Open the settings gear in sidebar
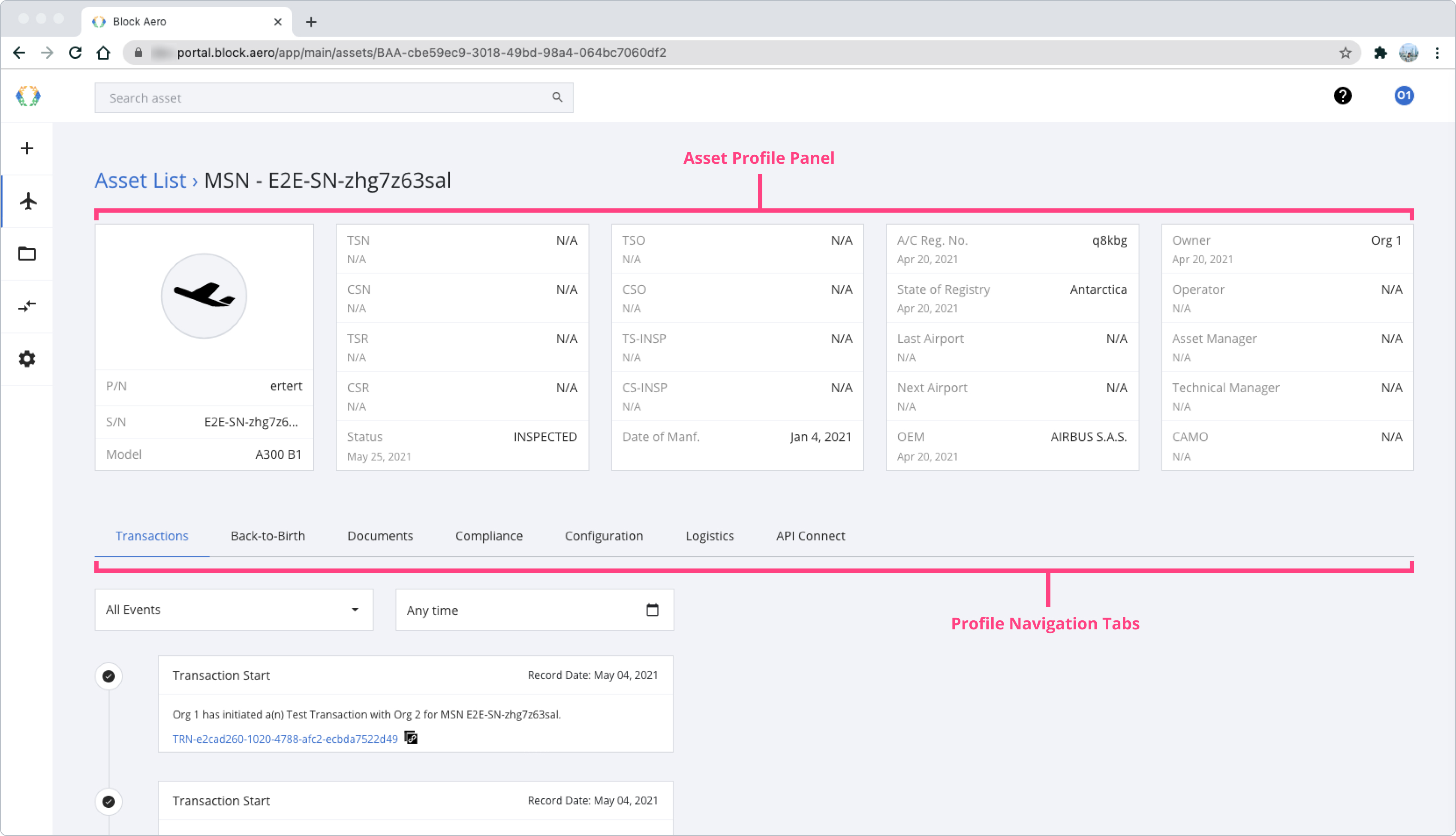Screen dimensions: 1456x836 tap(27, 358)
